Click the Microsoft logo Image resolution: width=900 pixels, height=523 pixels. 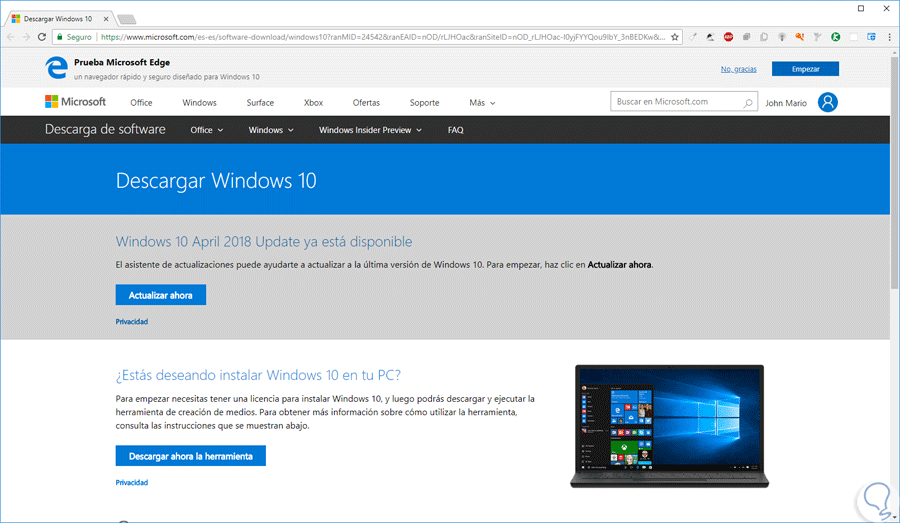75,102
